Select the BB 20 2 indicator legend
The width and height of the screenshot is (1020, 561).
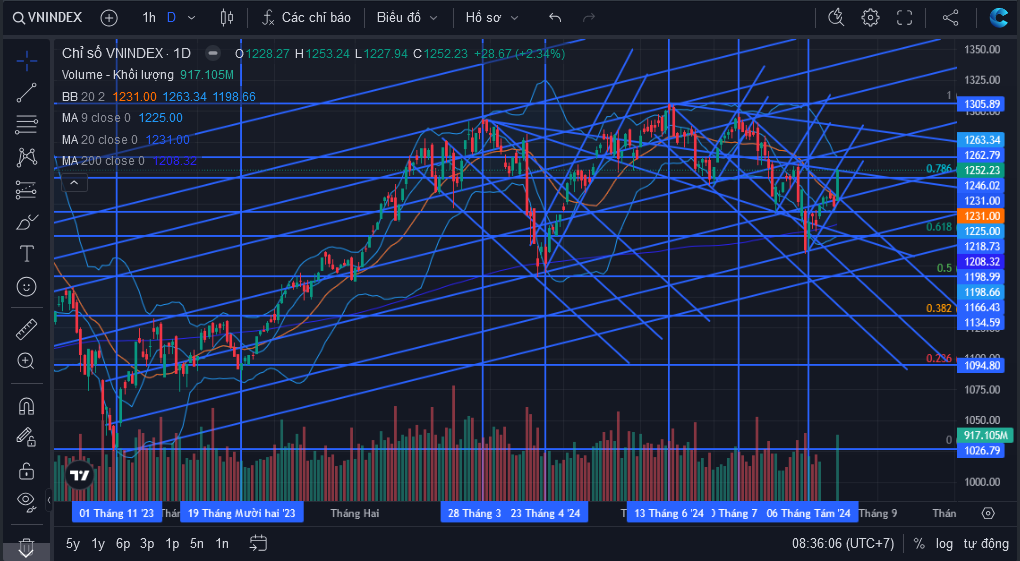pyautogui.click(x=83, y=96)
